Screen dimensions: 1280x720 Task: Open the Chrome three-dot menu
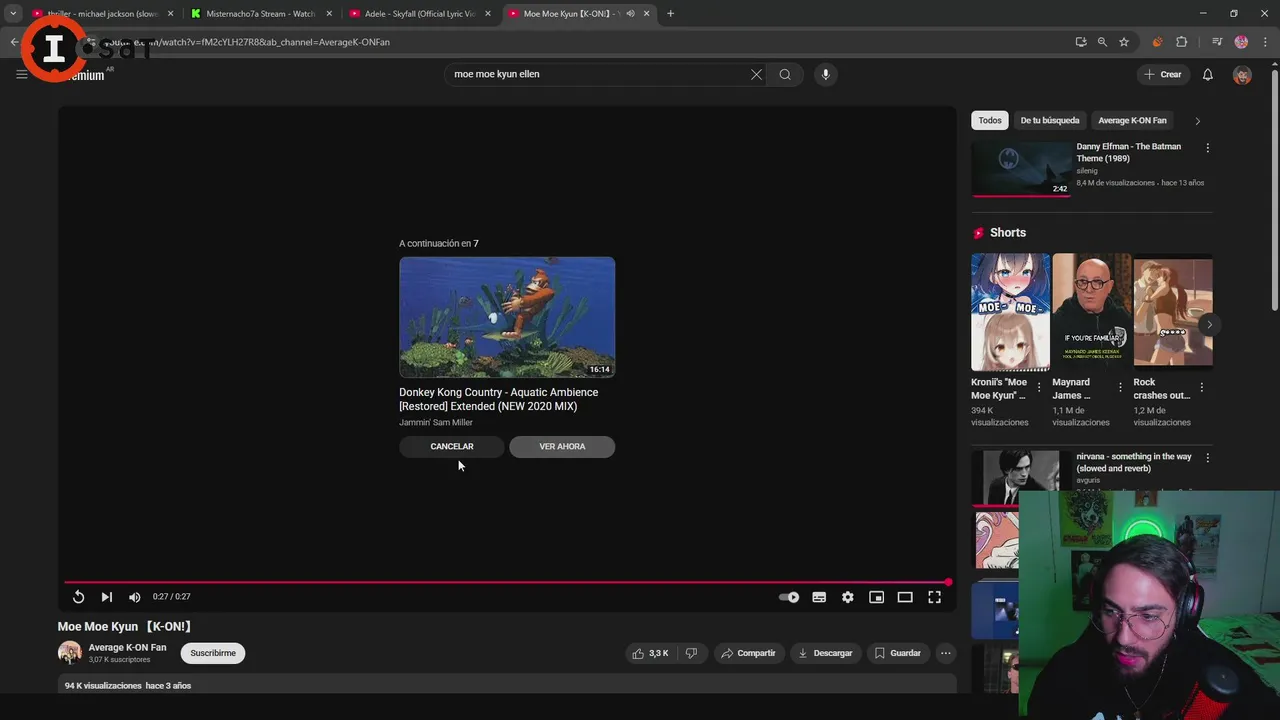[1264, 42]
